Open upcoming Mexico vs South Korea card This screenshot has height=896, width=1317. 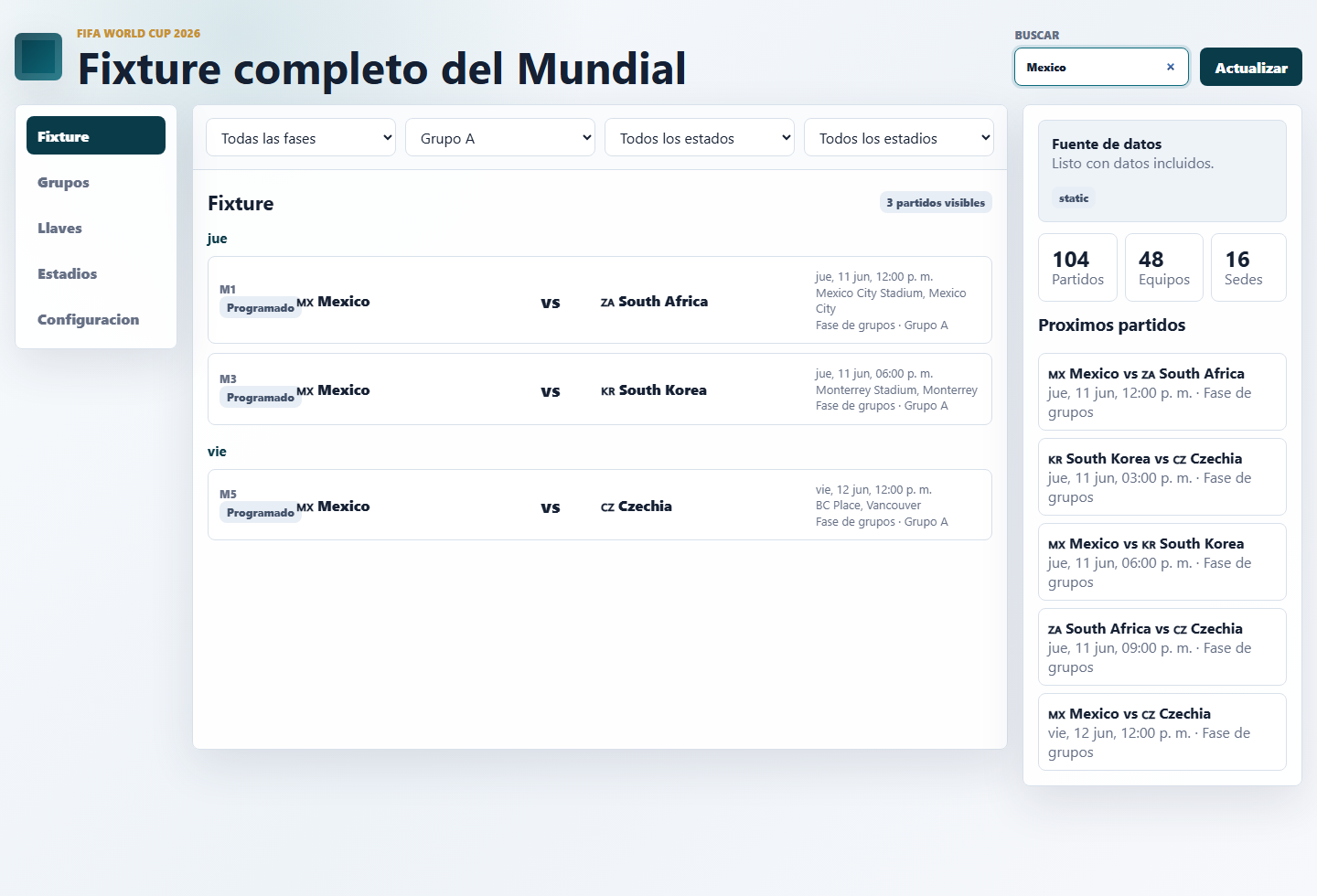point(1162,562)
